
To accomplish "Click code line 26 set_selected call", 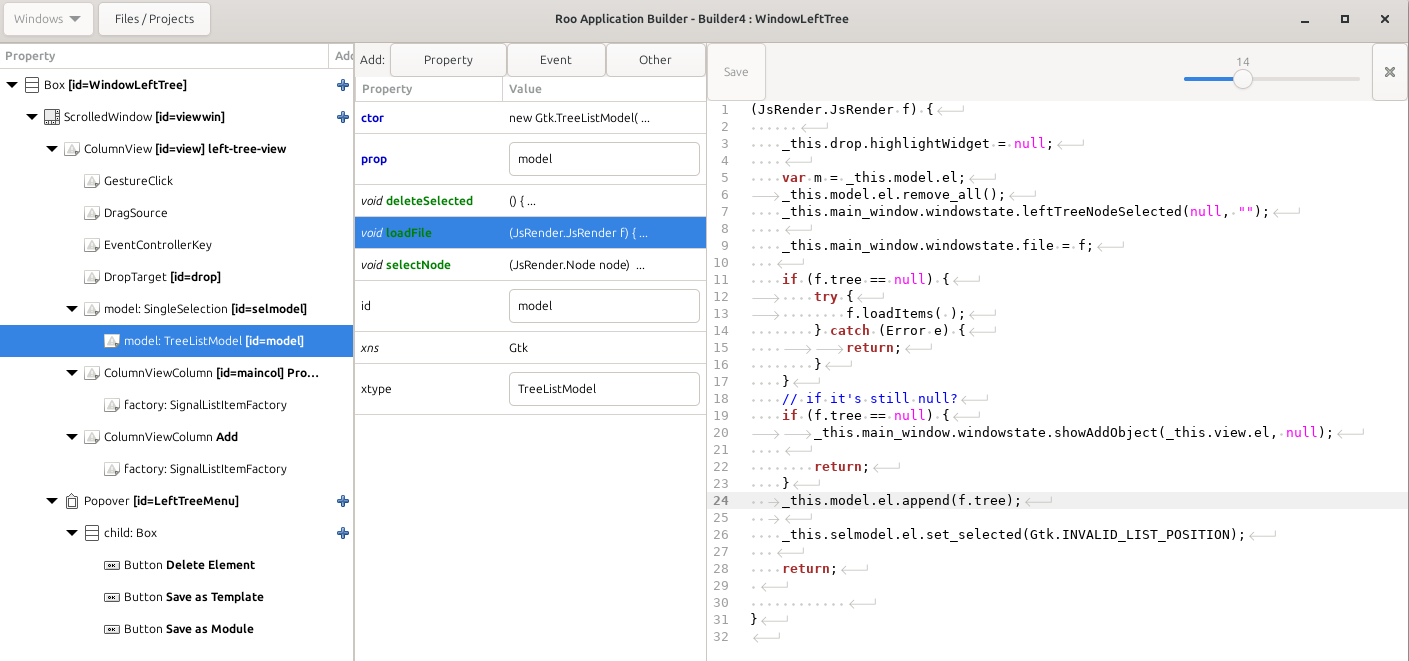I will coord(1014,534).
